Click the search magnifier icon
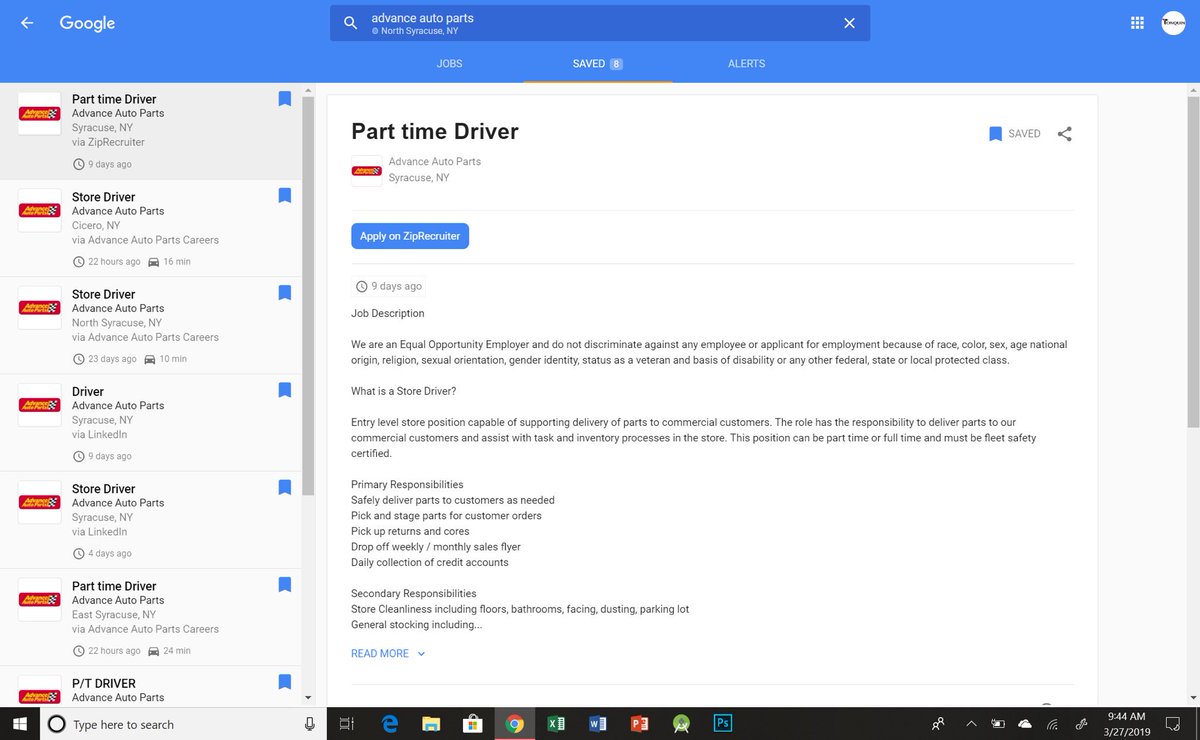The height and width of the screenshot is (740, 1200). [x=350, y=23]
